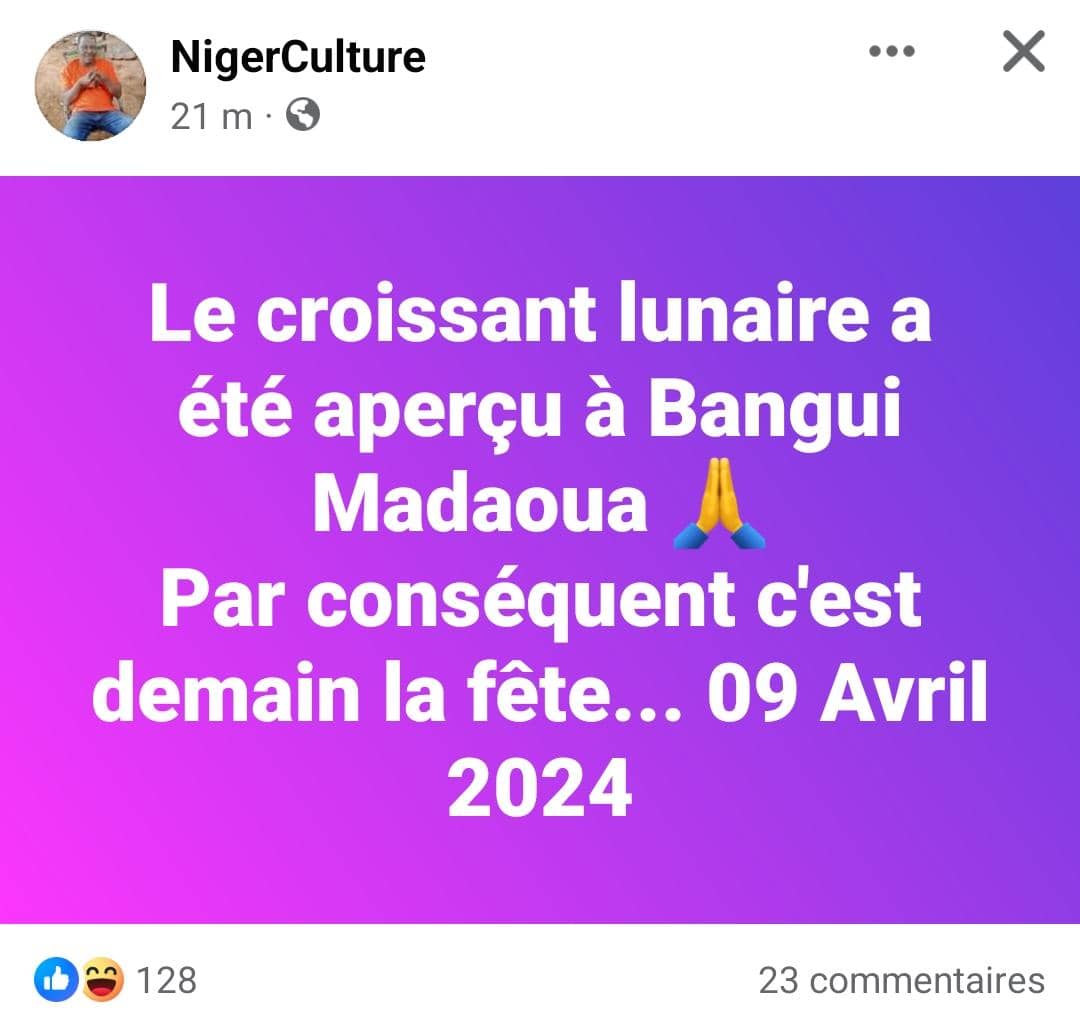
Task: Click the word 'Bangui' in the post
Action: click(774, 412)
